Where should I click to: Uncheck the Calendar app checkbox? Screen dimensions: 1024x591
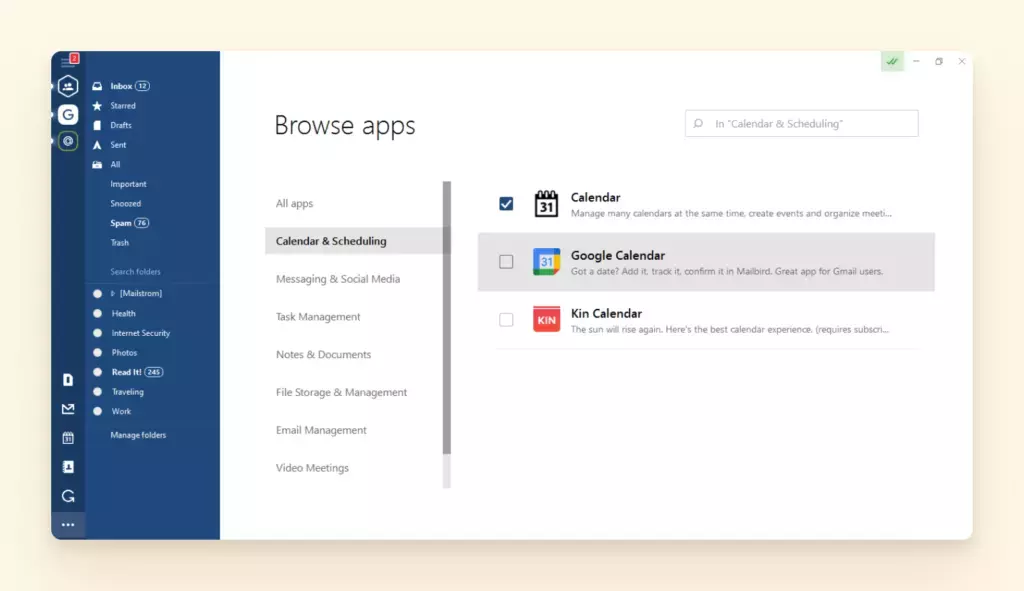(506, 204)
